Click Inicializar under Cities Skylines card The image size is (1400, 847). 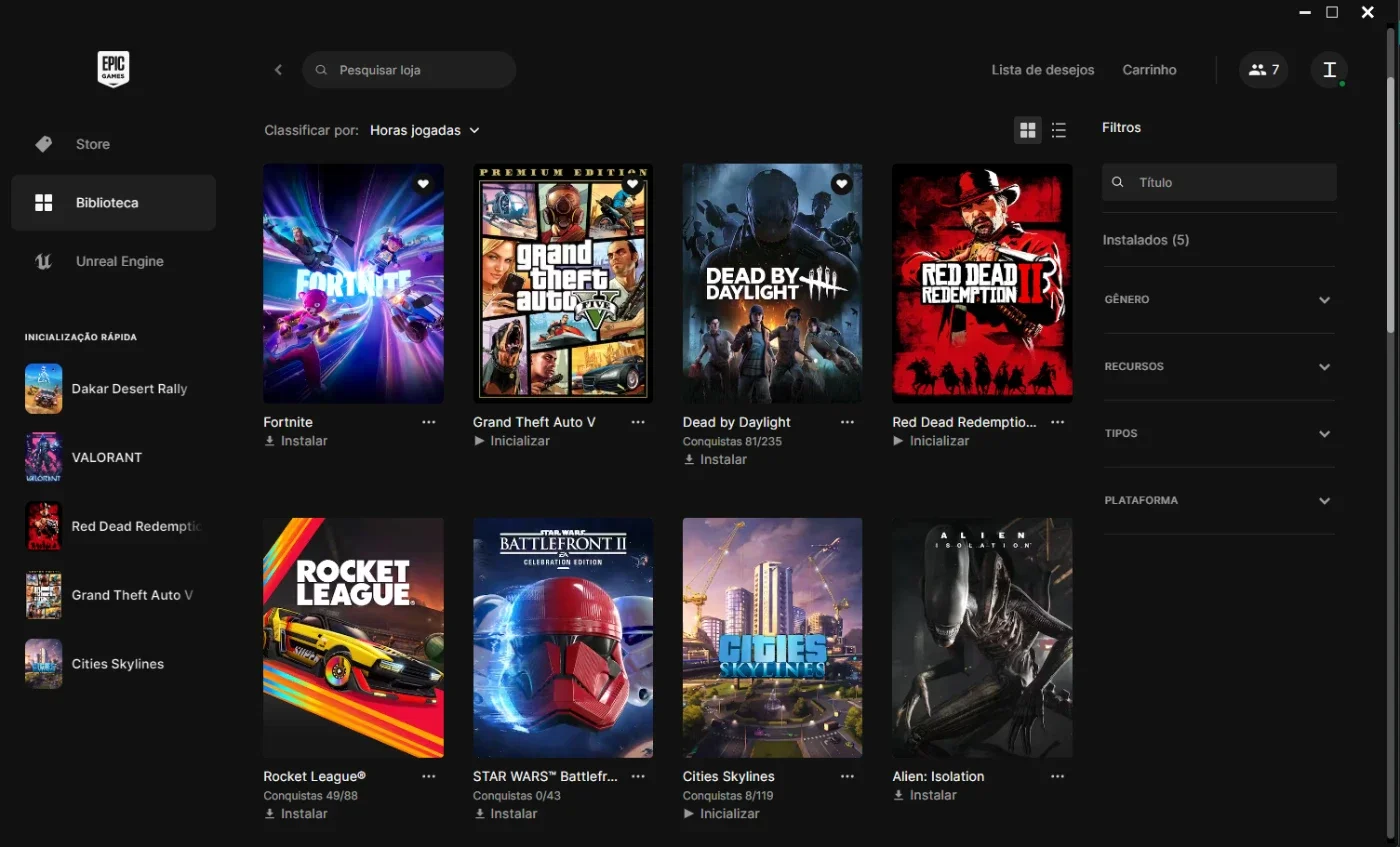[722, 814]
